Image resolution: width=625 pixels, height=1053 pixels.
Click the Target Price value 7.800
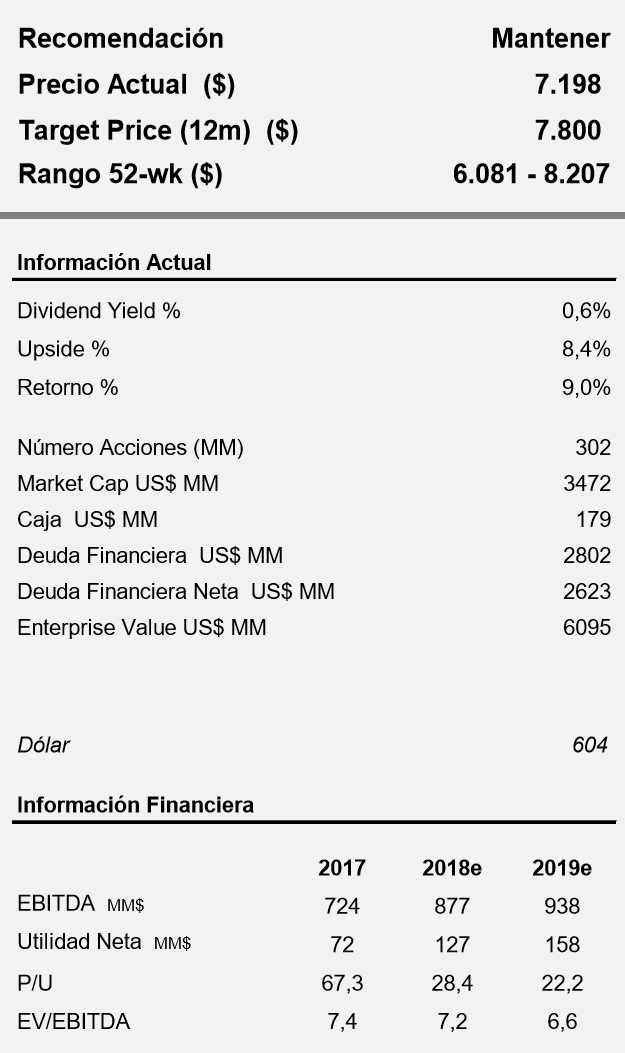point(568,130)
